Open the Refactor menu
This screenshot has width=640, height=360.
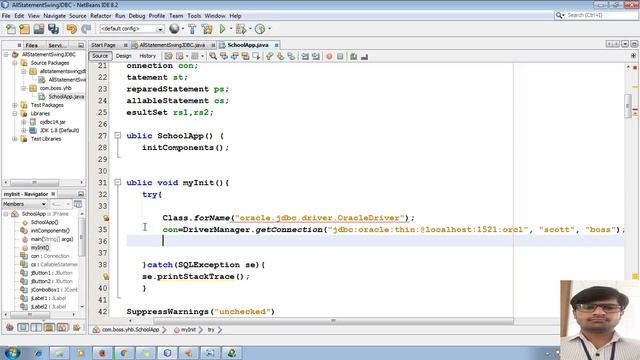(x=100, y=16)
